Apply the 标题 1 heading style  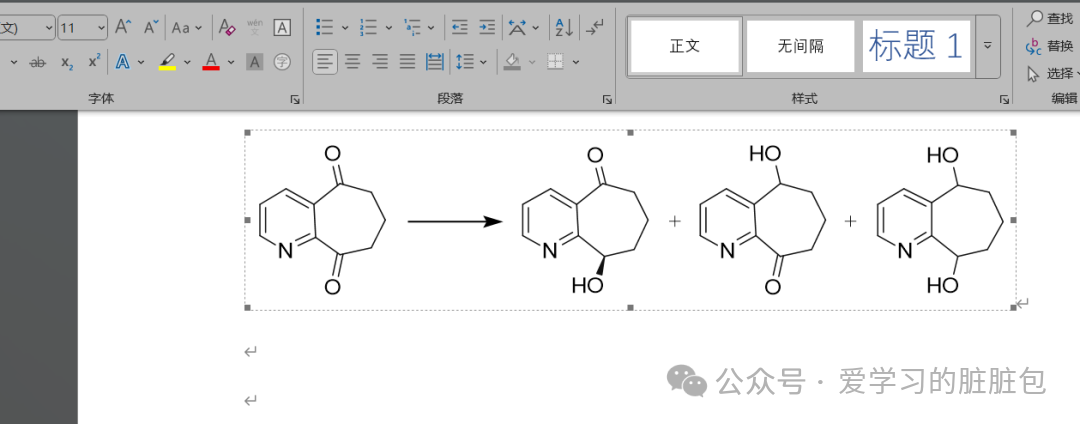coord(918,46)
